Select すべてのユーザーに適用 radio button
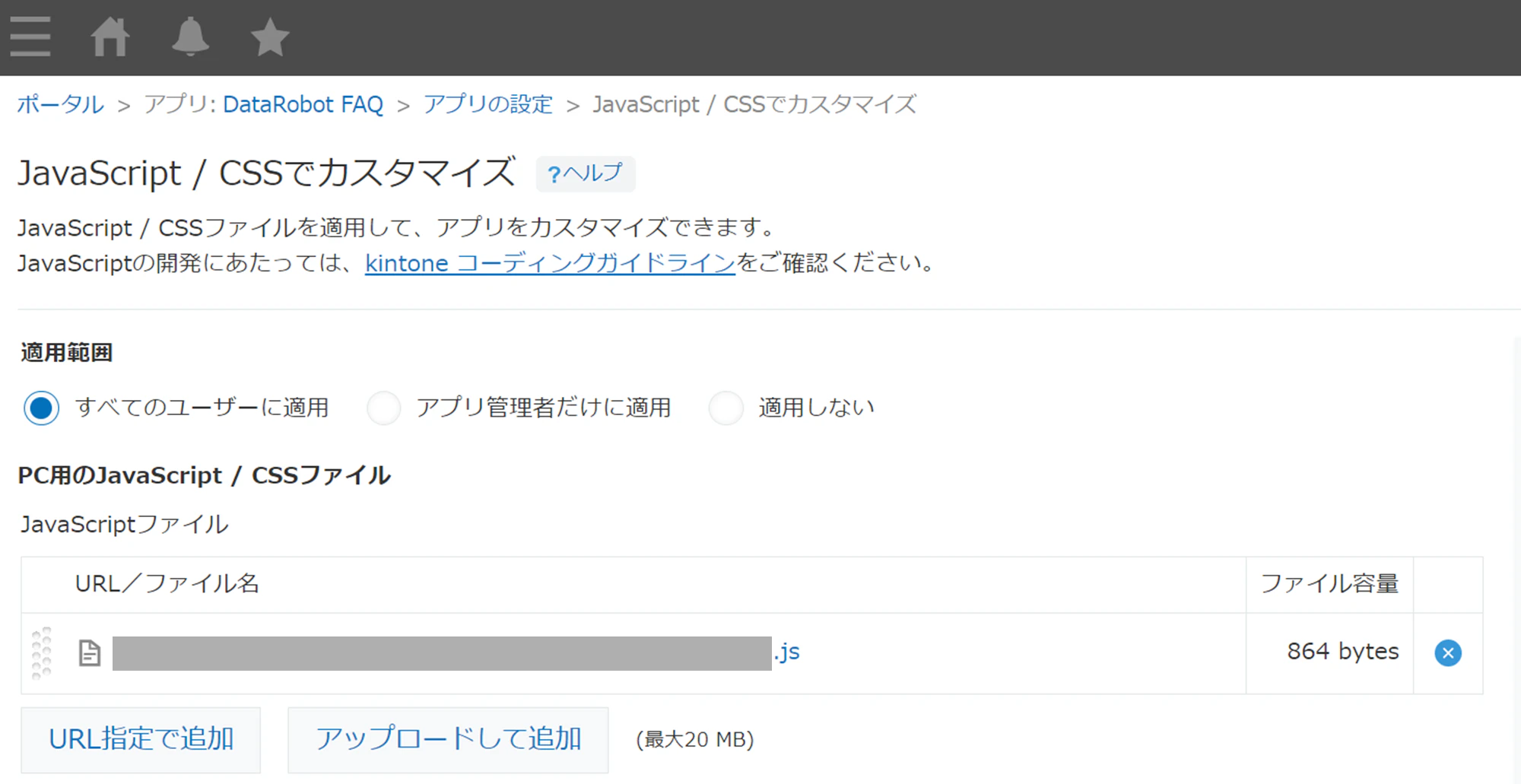The height and width of the screenshot is (784, 1521). (x=41, y=408)
